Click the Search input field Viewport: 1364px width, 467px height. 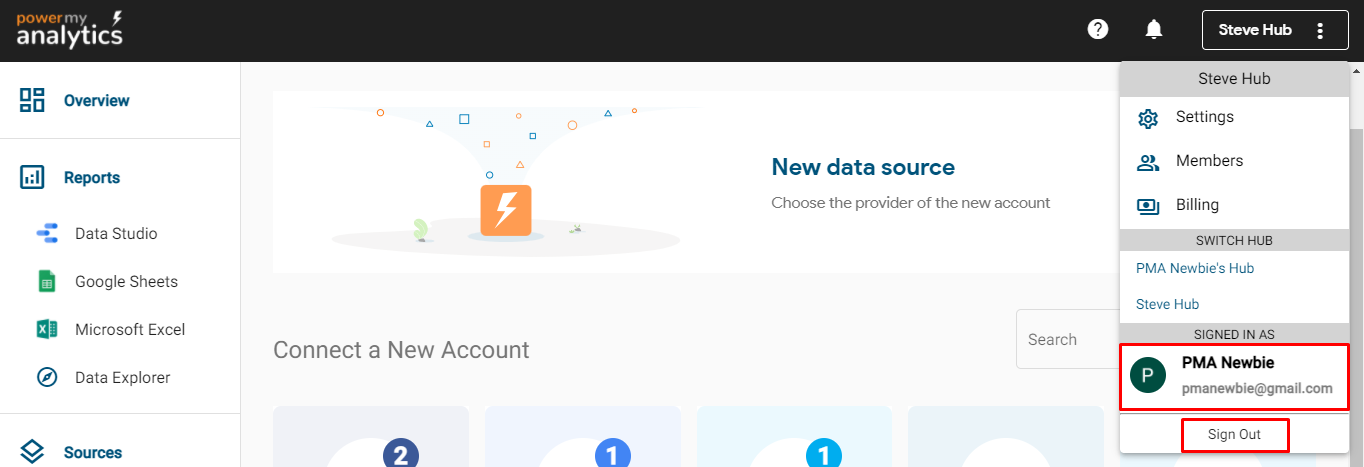pyautogui.click(x=1066, y=340)
